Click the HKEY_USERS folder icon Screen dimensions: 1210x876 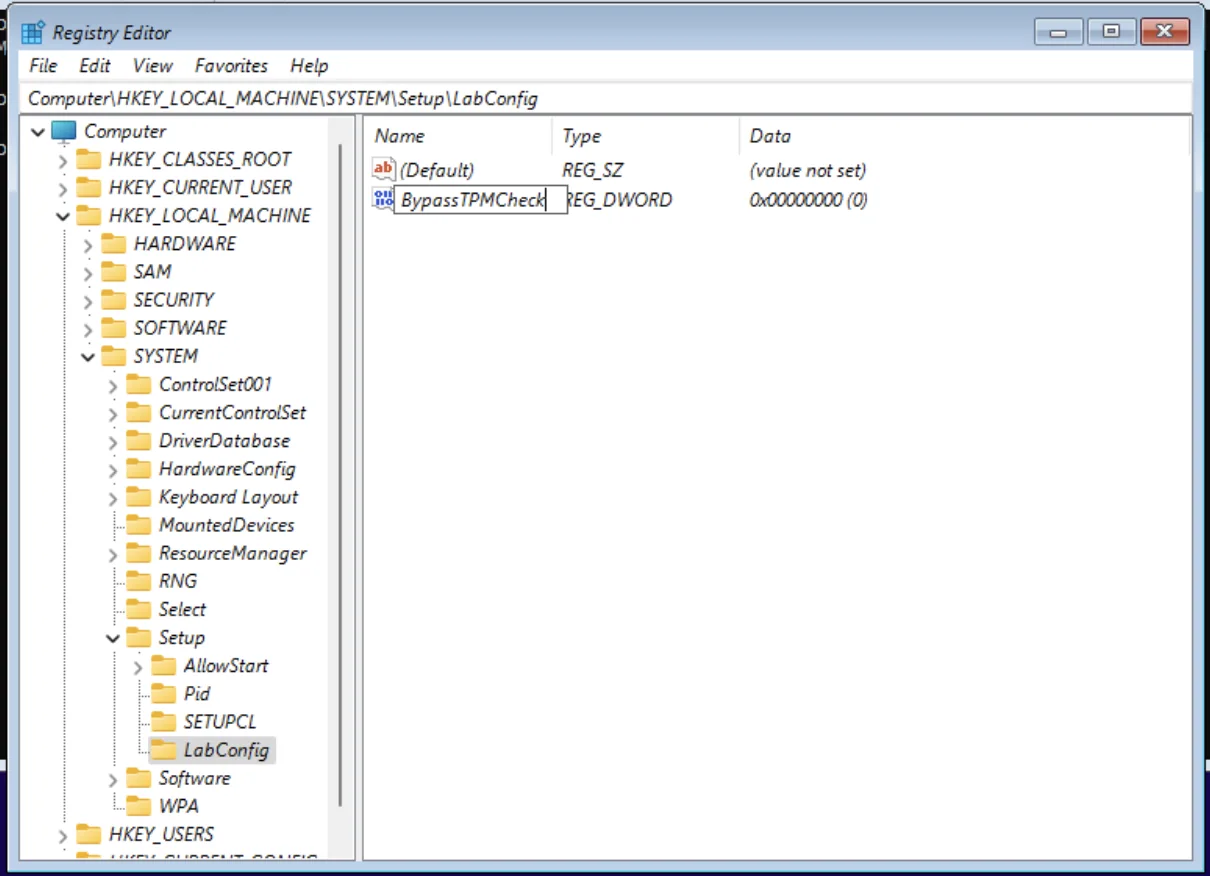90,834
